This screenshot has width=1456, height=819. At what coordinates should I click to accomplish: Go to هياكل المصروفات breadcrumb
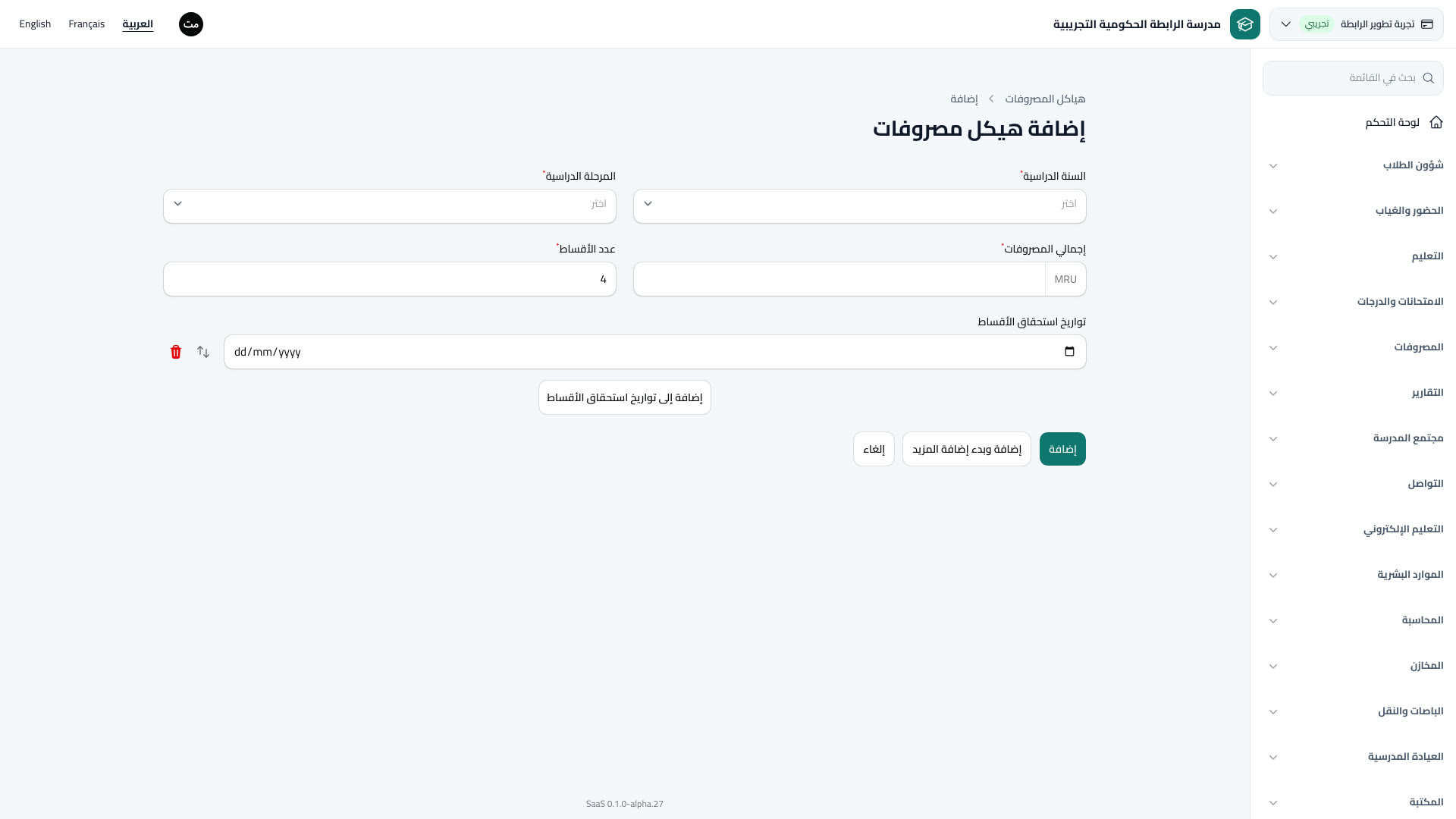pyautogui.click(x=1045, y=99)
